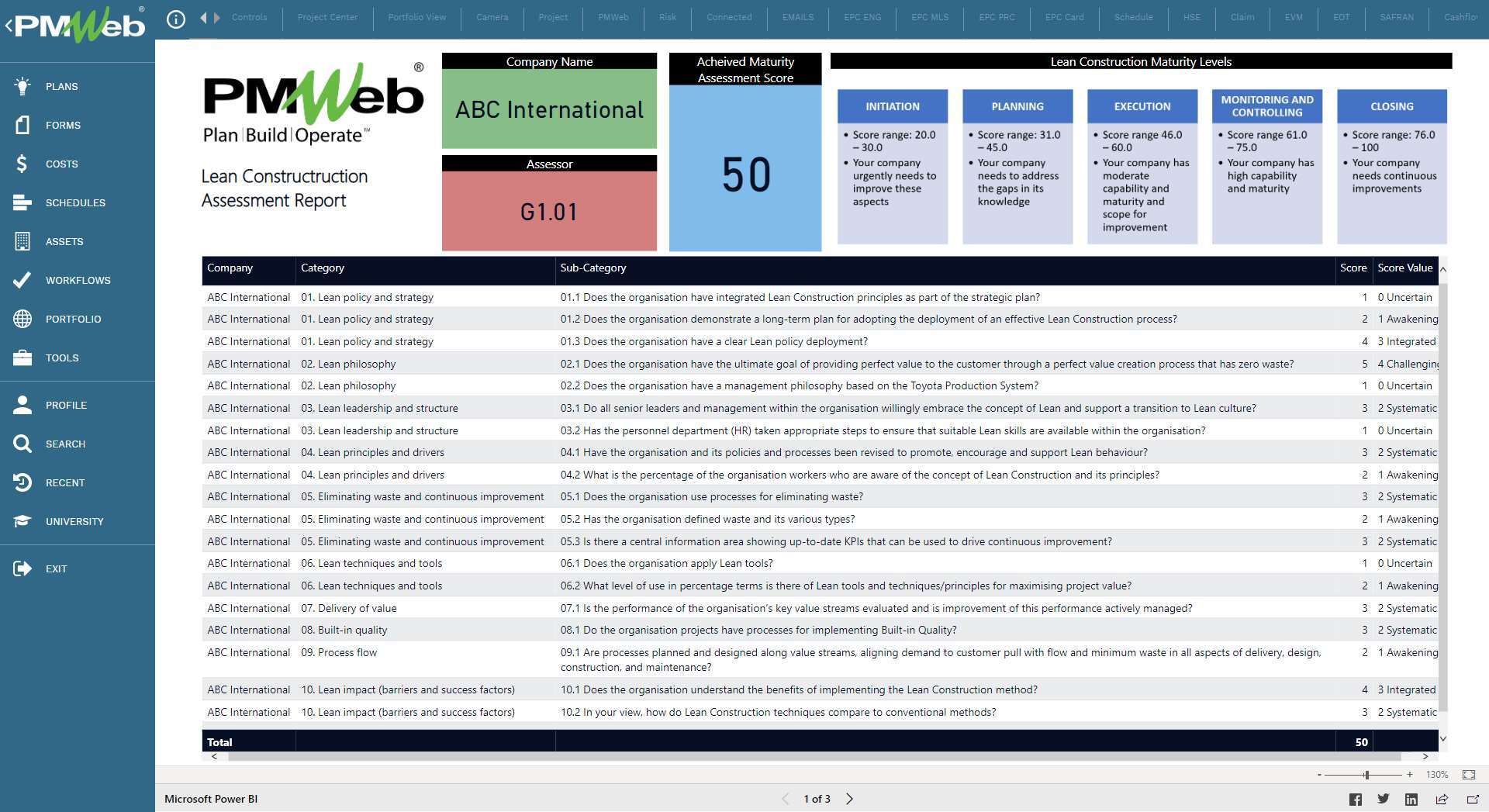Switch to the Portfolio View tab
Viewport: 1489px width, 812px height.
(417, 17)
